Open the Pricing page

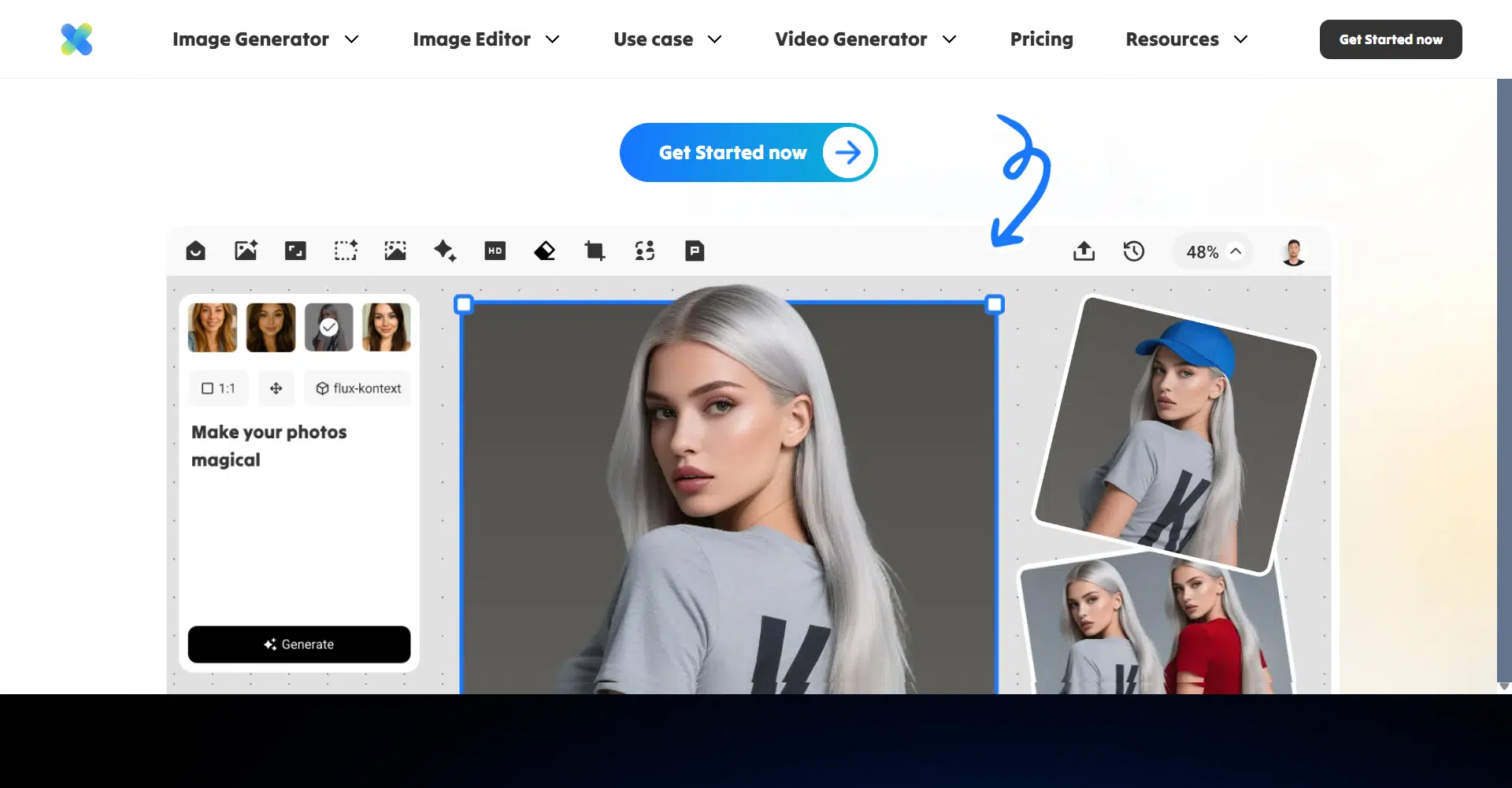tap(1041, 39)
